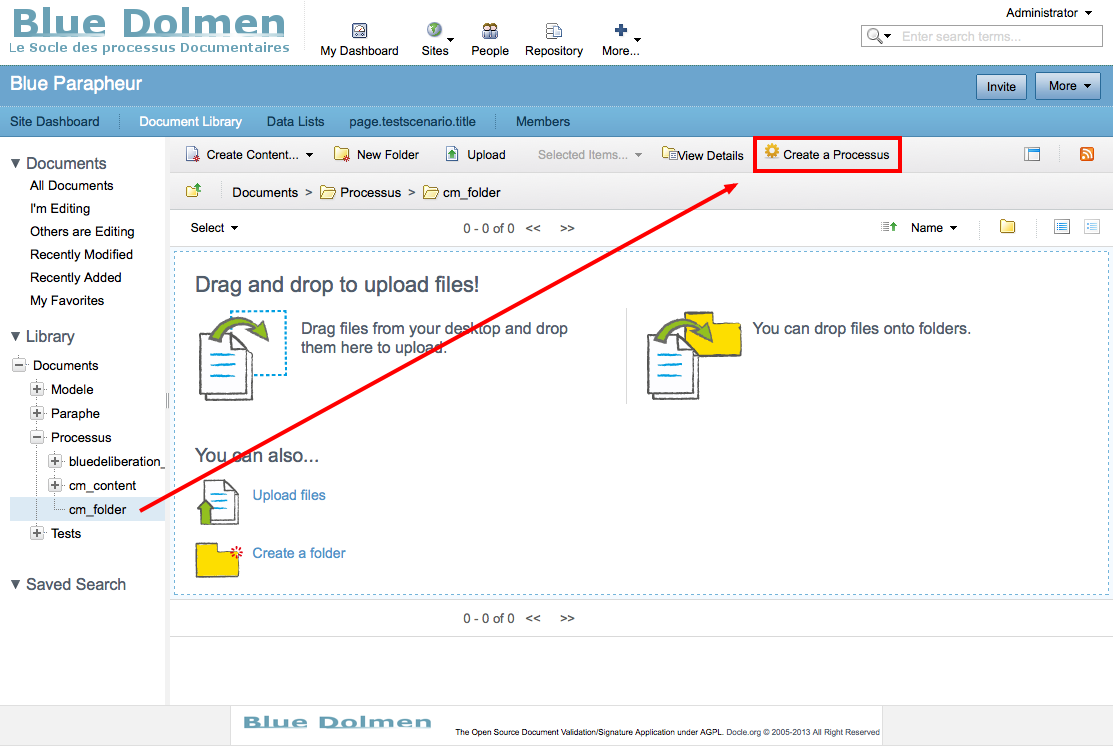Toggle the hide/show panel icon
Viewport: 1113px width, 755px height.
[1032, 154]
